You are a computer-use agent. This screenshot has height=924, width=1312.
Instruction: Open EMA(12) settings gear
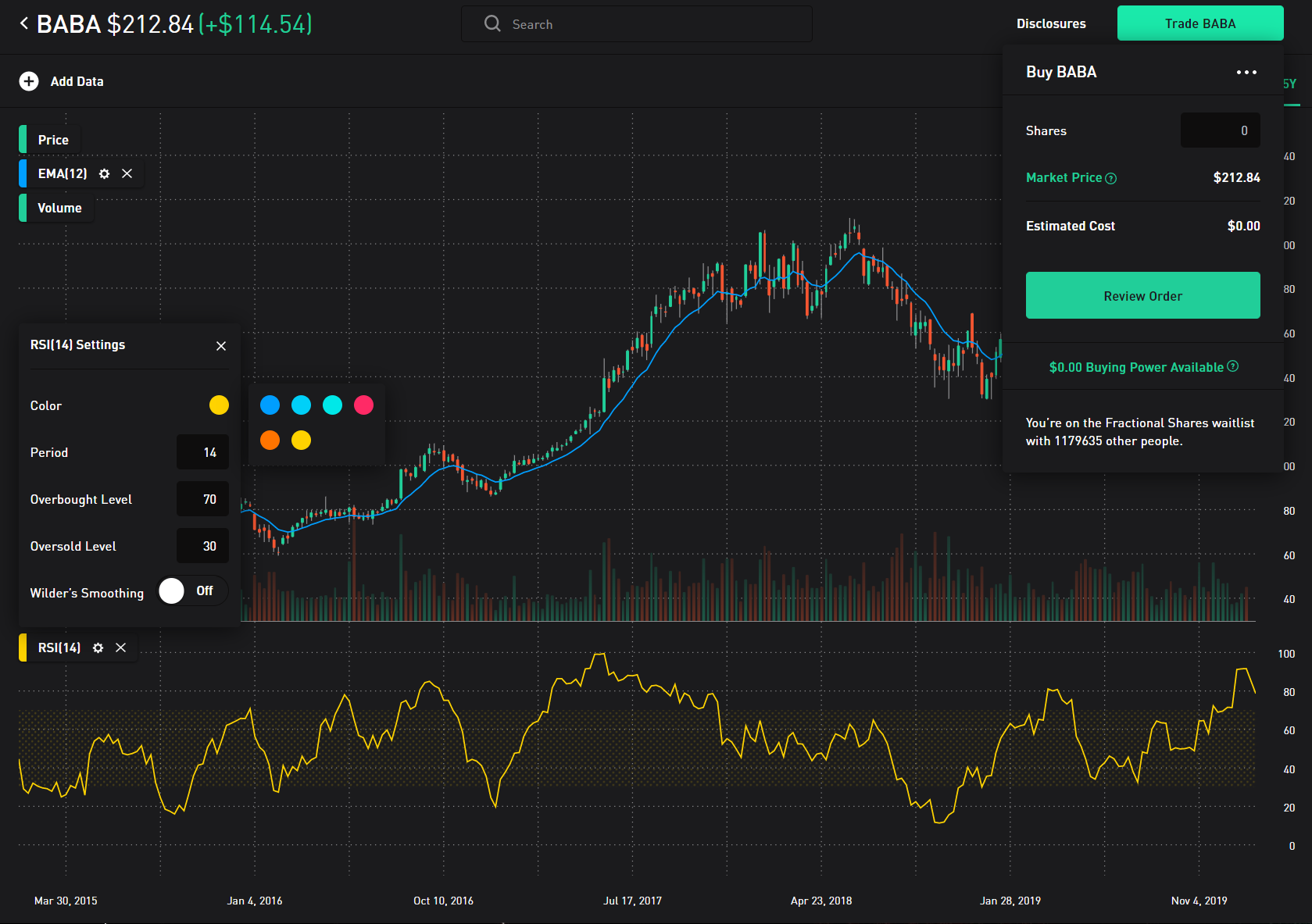(x=104, y=173)
